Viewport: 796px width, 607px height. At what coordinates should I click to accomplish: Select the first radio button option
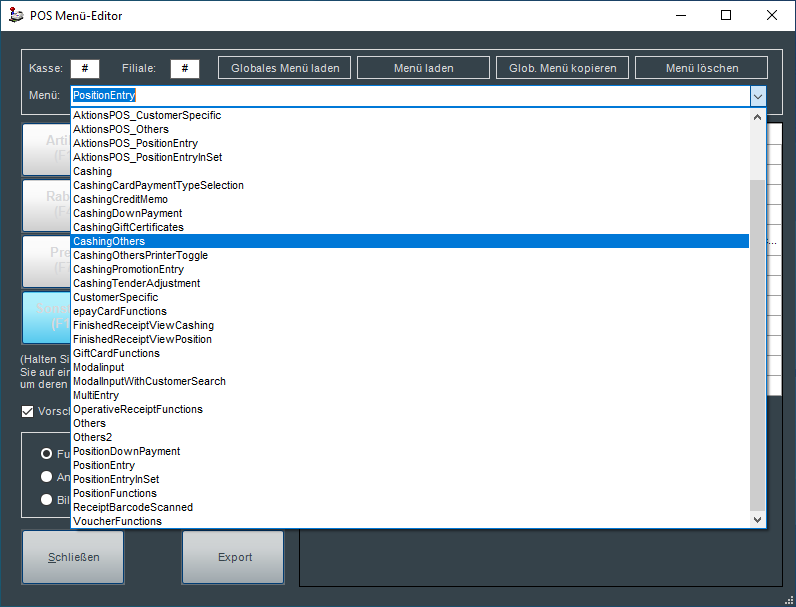(x=46, y=453)
